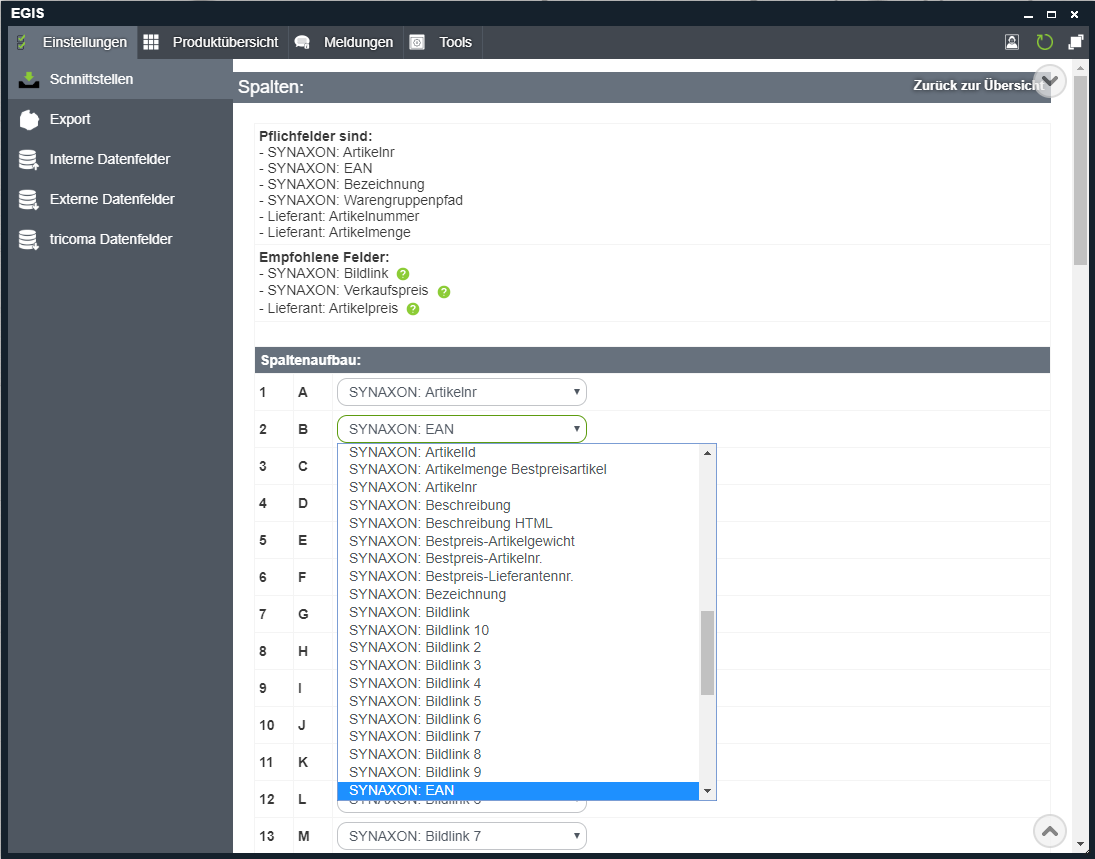Click the green refresh icon
Viewport: 1095px width, 859px height.
tap(1045, 43)
